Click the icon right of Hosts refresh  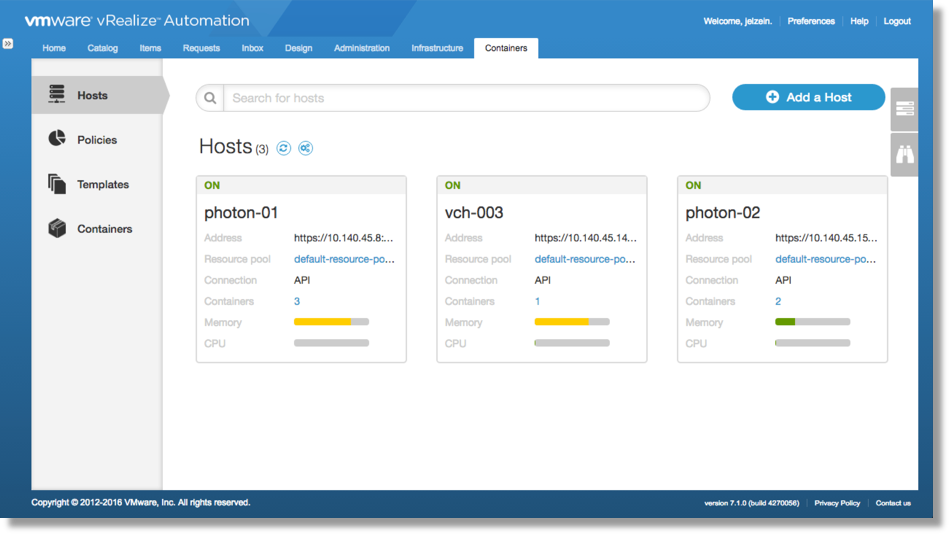[x=306, y=148]
